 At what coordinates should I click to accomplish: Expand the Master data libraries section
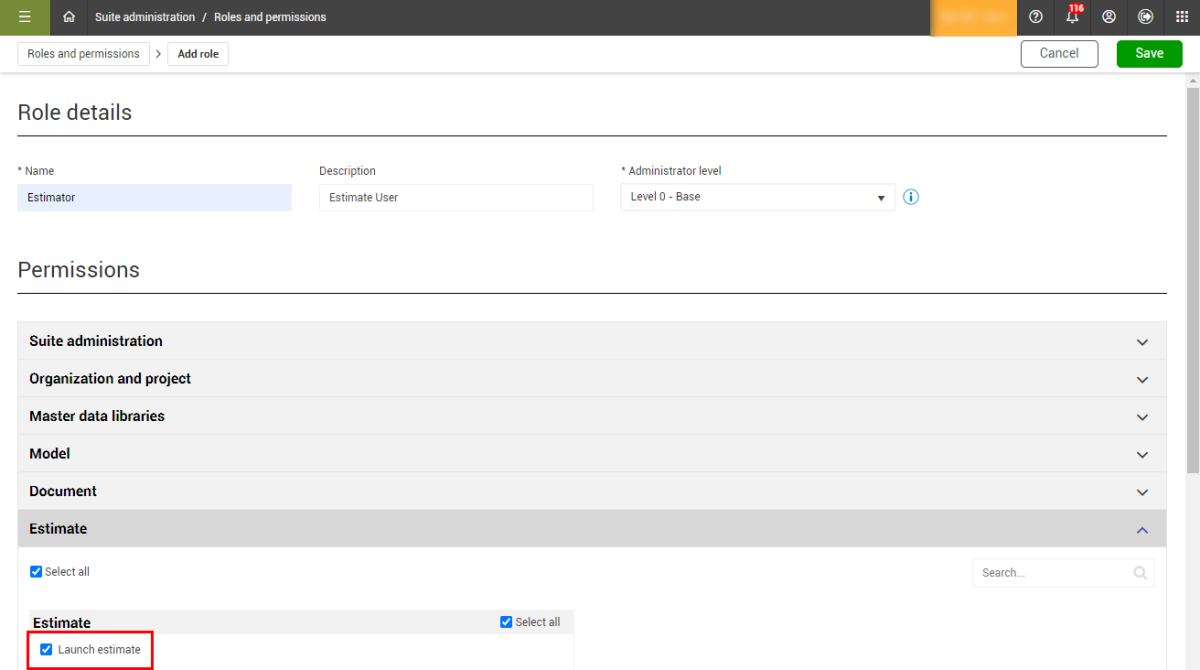592,416
